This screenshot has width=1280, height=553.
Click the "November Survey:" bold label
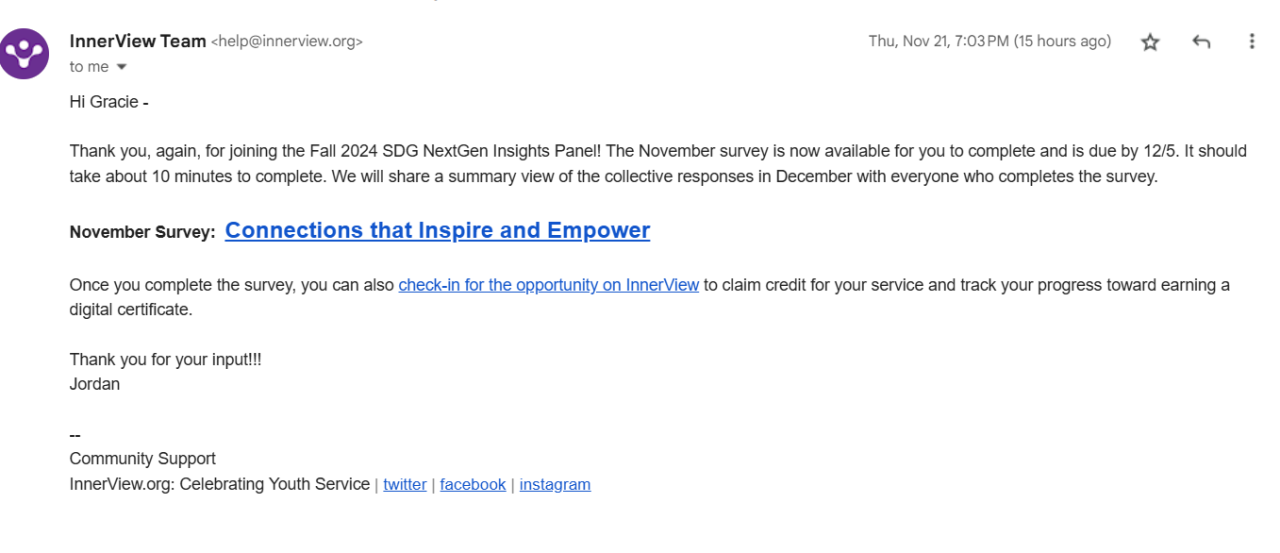click(142, 232)
